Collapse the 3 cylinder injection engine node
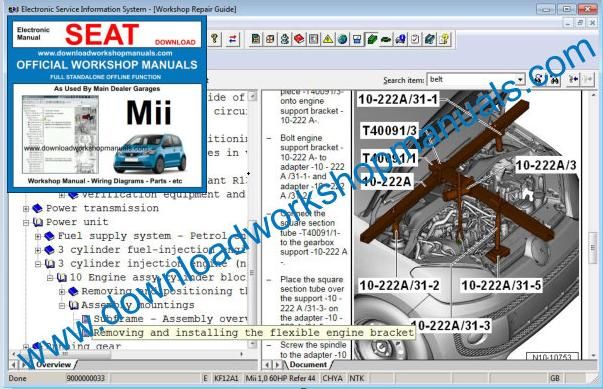Image resolution: width=603 pixels, height=389 pixels. (38, 264)
